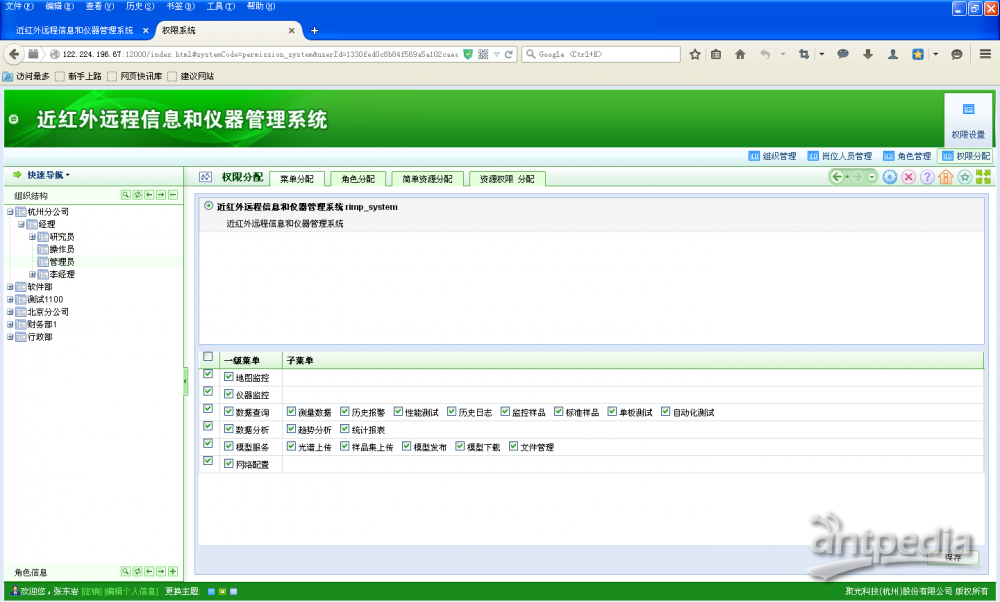
Task: Click the green fullscreen arrows icon
Action: point(983,177)
